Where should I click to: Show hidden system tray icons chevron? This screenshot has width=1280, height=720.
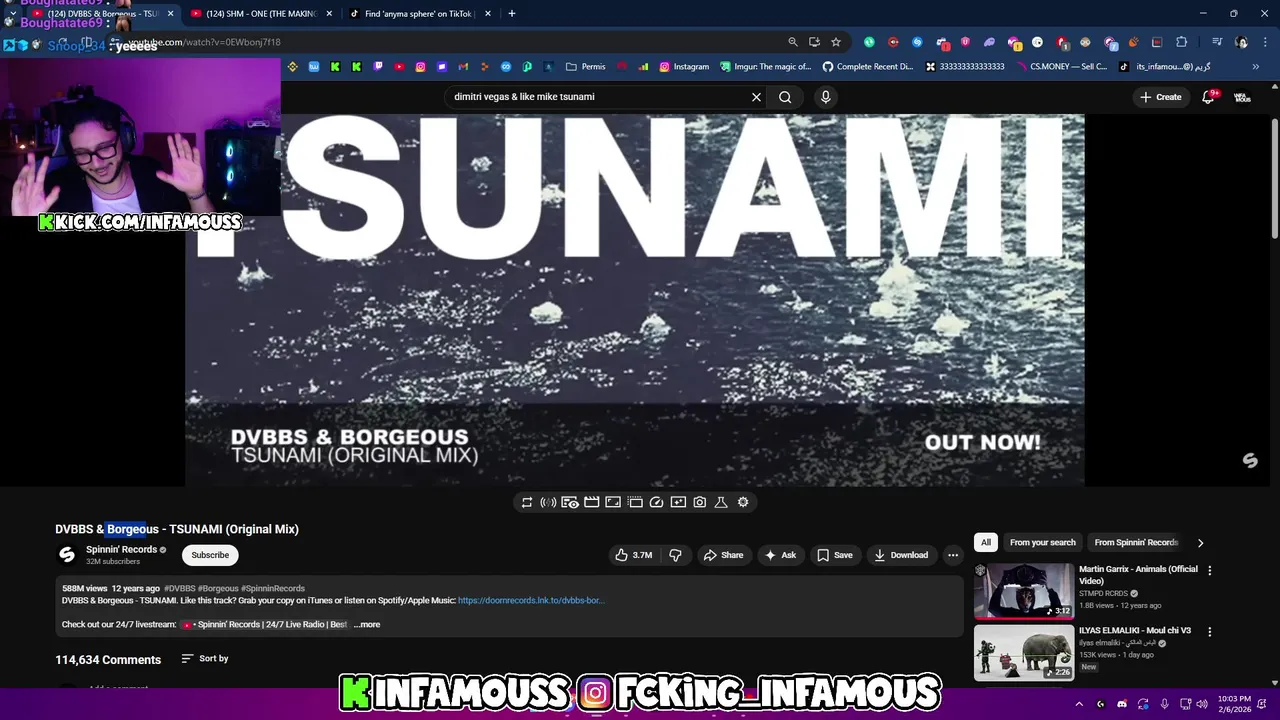pyautogui.click(x=1078, y=704)
